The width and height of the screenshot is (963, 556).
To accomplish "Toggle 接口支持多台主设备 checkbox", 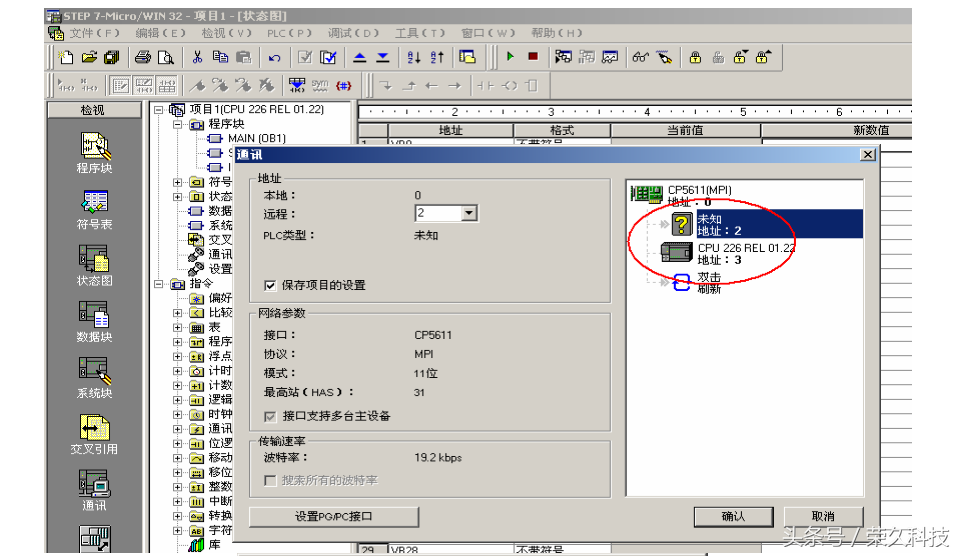I will click(270, 416).
